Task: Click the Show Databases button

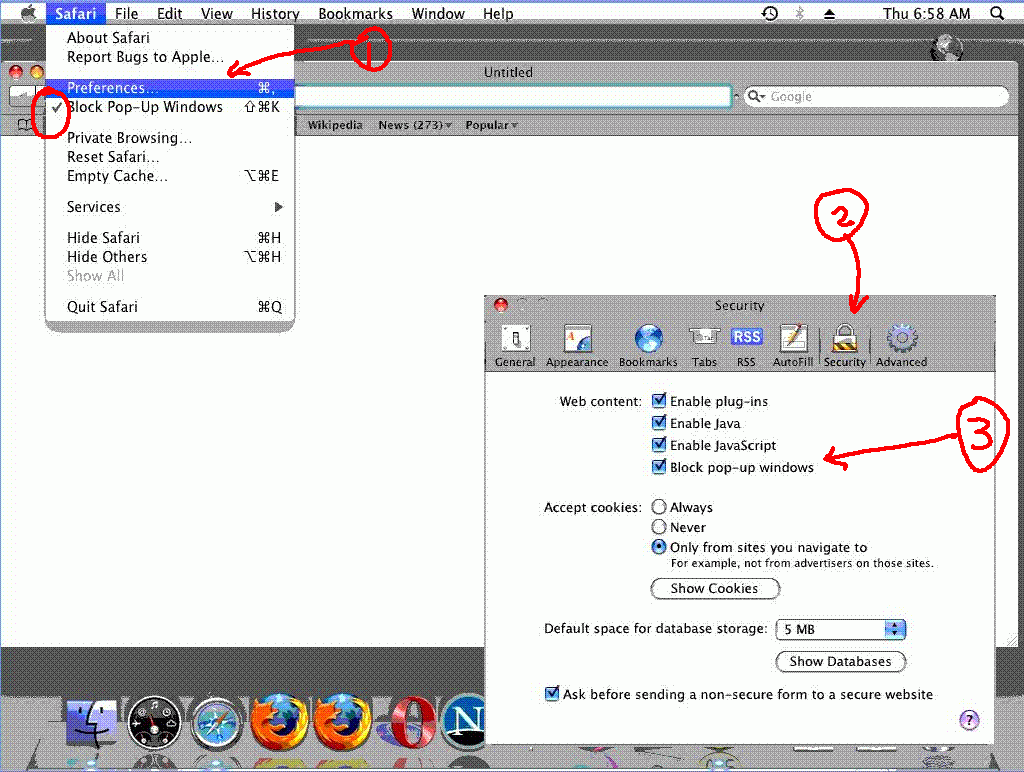Action: tap(840, 662)
